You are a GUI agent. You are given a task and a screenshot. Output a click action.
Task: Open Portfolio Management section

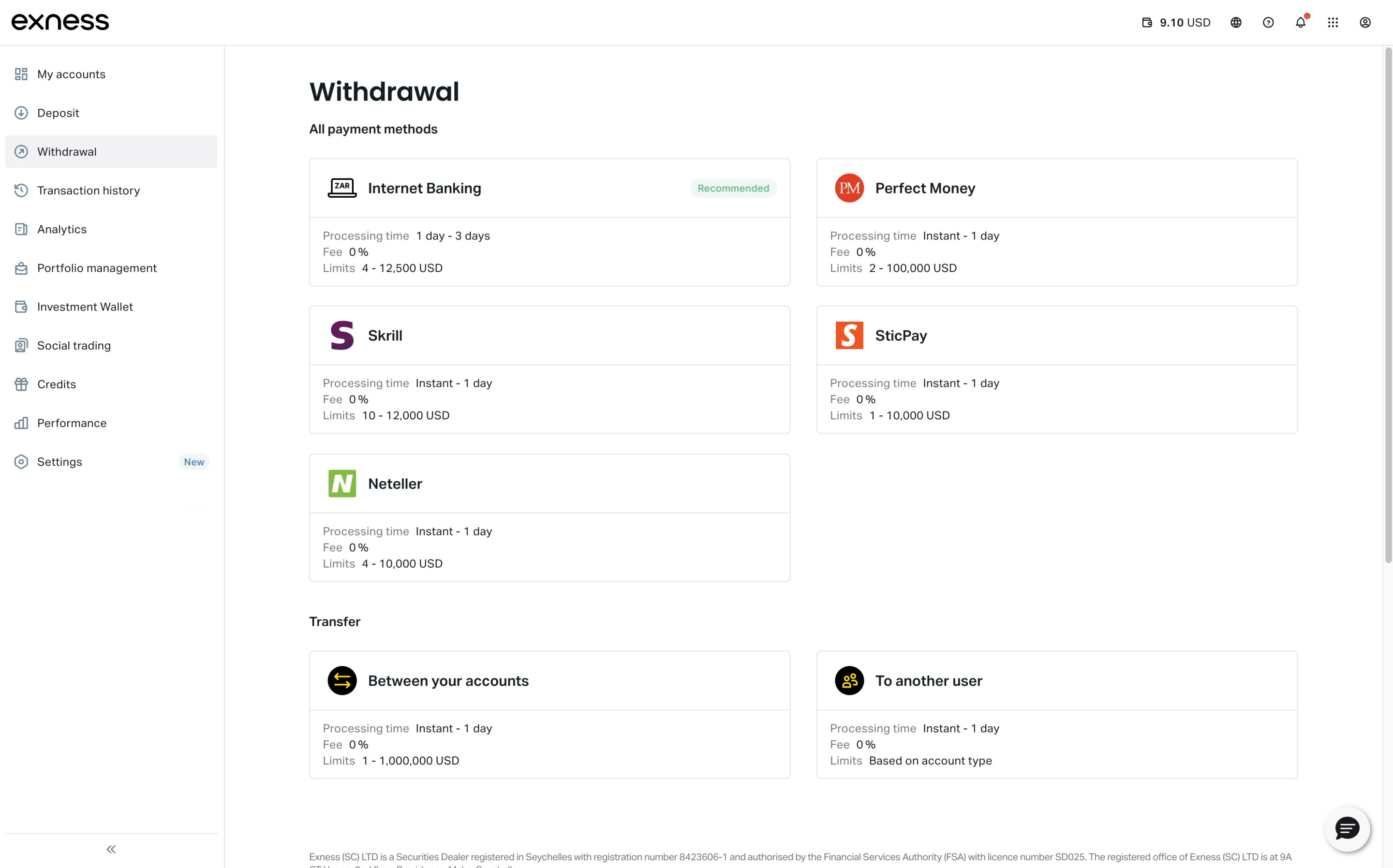pos(97,268)
